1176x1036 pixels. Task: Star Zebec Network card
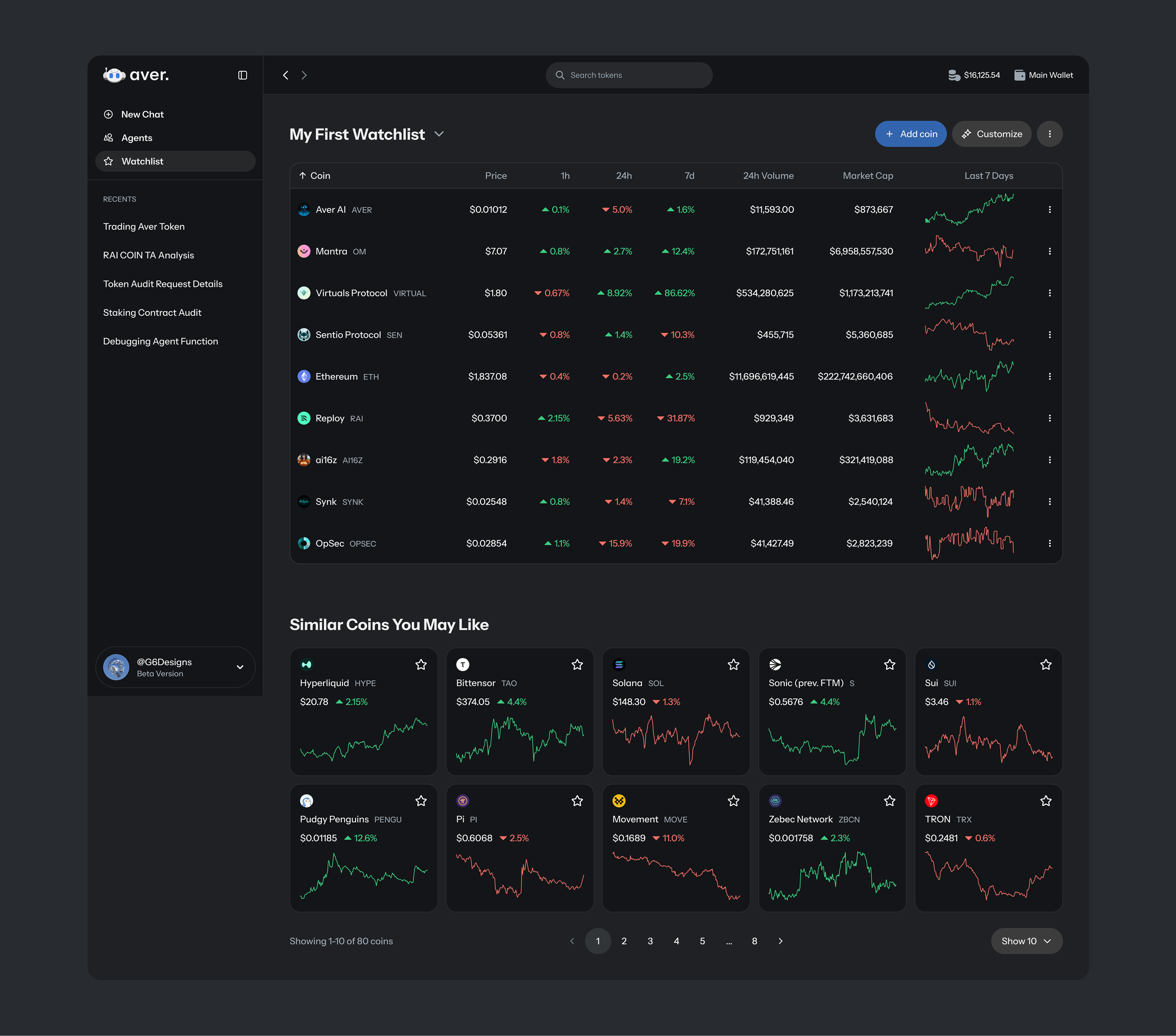(889, 801)
